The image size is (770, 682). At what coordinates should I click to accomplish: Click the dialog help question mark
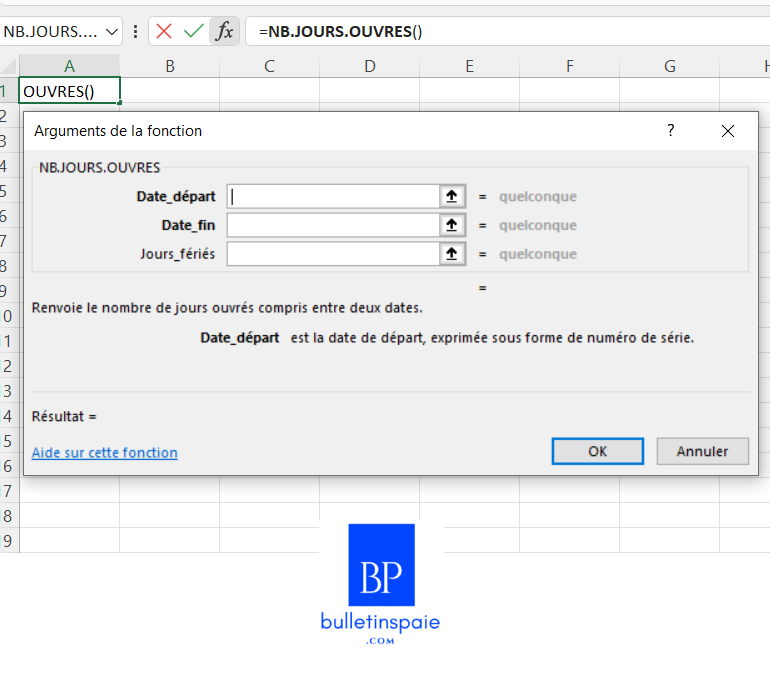pyautogui.click(x=671, y=130)
